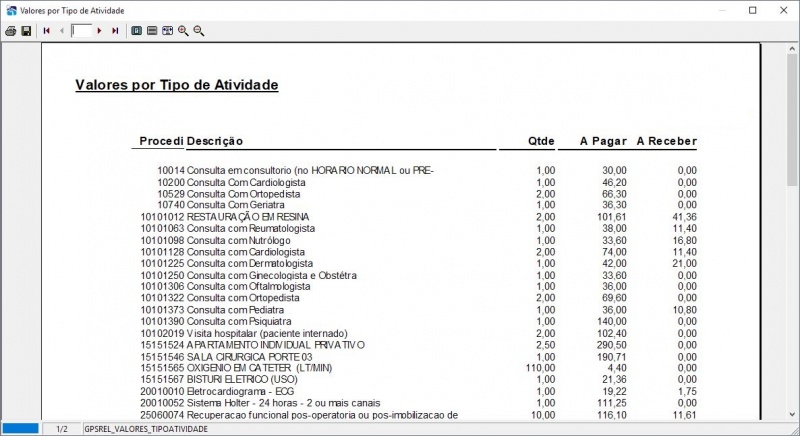800x436 pixels.
Task: Click SALA CIRURGICA PORTE 03 description
Action: (x=249, y=357)
